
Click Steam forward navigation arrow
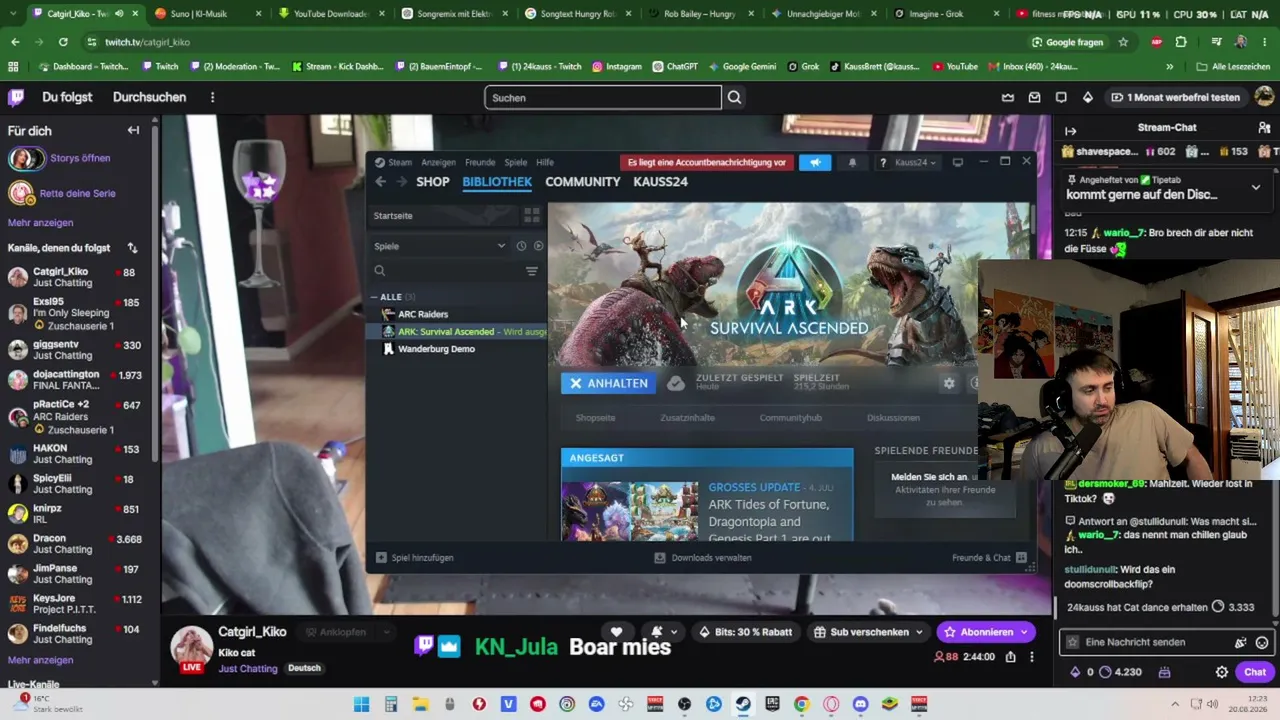tap(401, 182)
